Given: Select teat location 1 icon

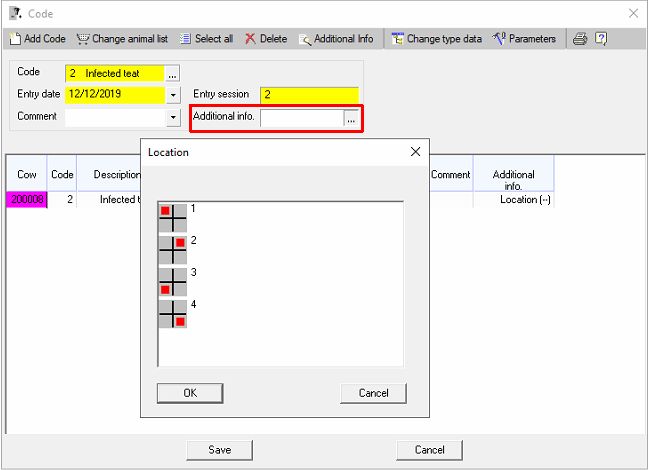Looking at the screenshot, I should 173,217.
